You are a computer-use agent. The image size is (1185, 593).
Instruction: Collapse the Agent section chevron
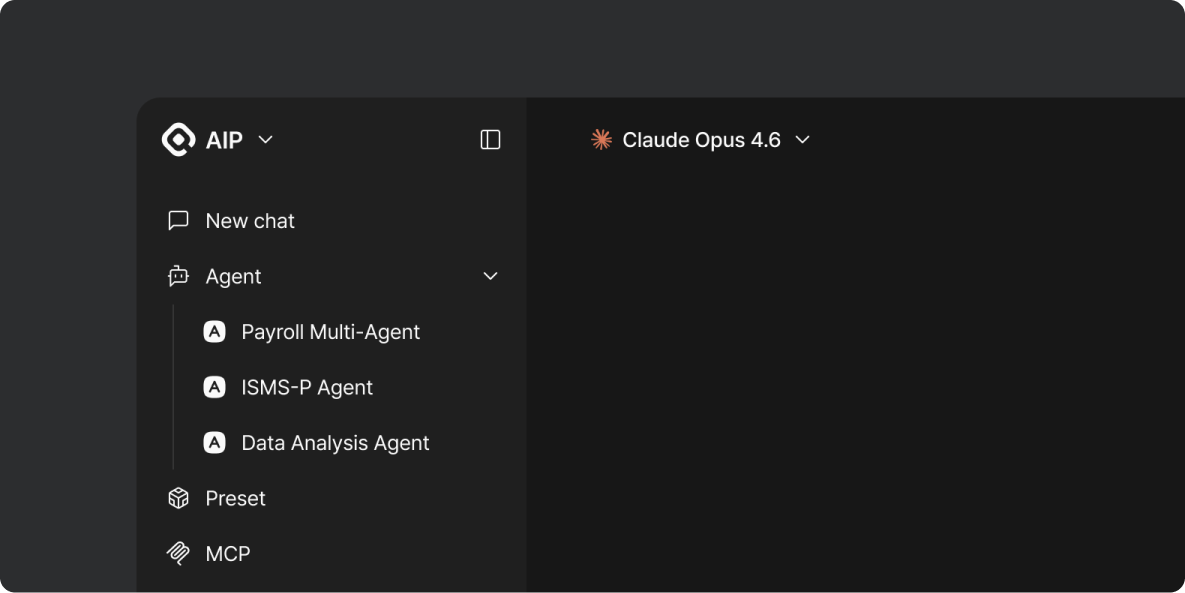click(x=490, y=276)
